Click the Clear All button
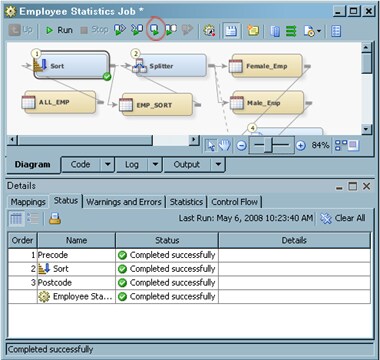380x360 pixels. click(343, 218)
